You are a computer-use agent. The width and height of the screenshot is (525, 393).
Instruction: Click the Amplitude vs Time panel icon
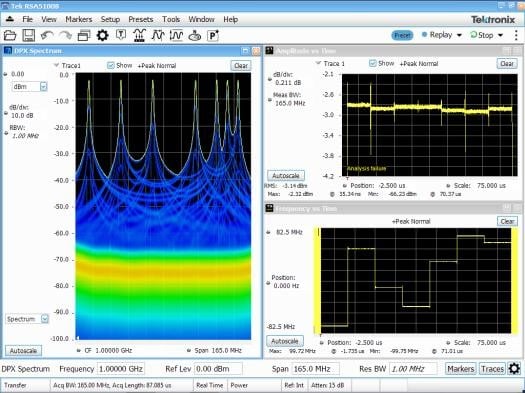coord(270,51)
